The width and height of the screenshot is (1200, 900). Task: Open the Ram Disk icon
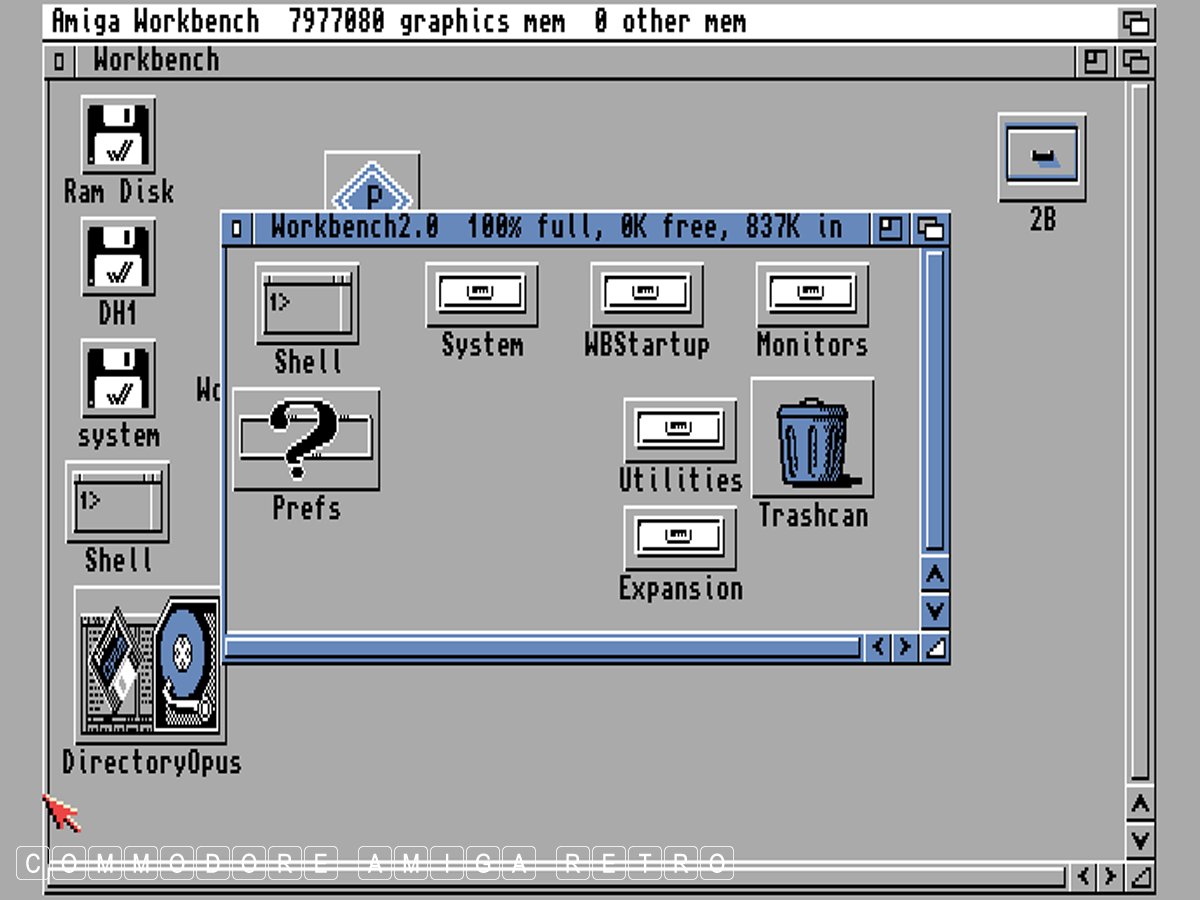[118, 135]
